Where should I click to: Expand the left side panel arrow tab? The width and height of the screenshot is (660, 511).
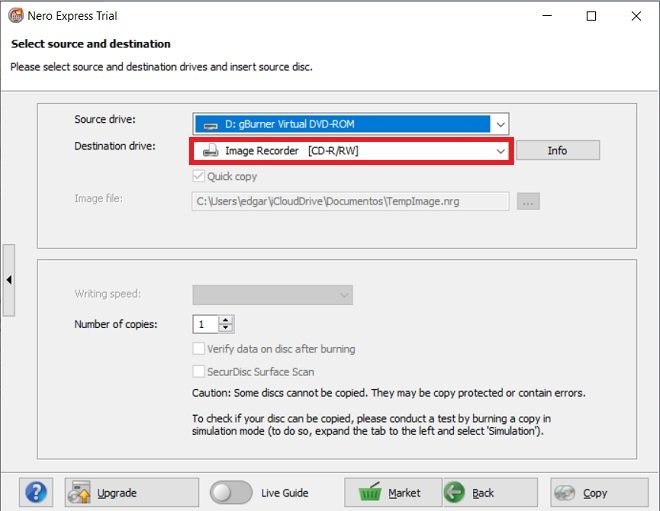click(9, 280)
